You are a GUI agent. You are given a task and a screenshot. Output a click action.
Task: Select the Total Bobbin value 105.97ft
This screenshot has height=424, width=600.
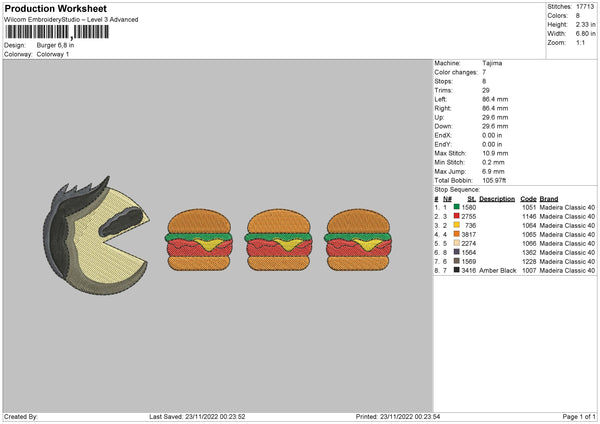pyautogui.click(x=494, y=180)
